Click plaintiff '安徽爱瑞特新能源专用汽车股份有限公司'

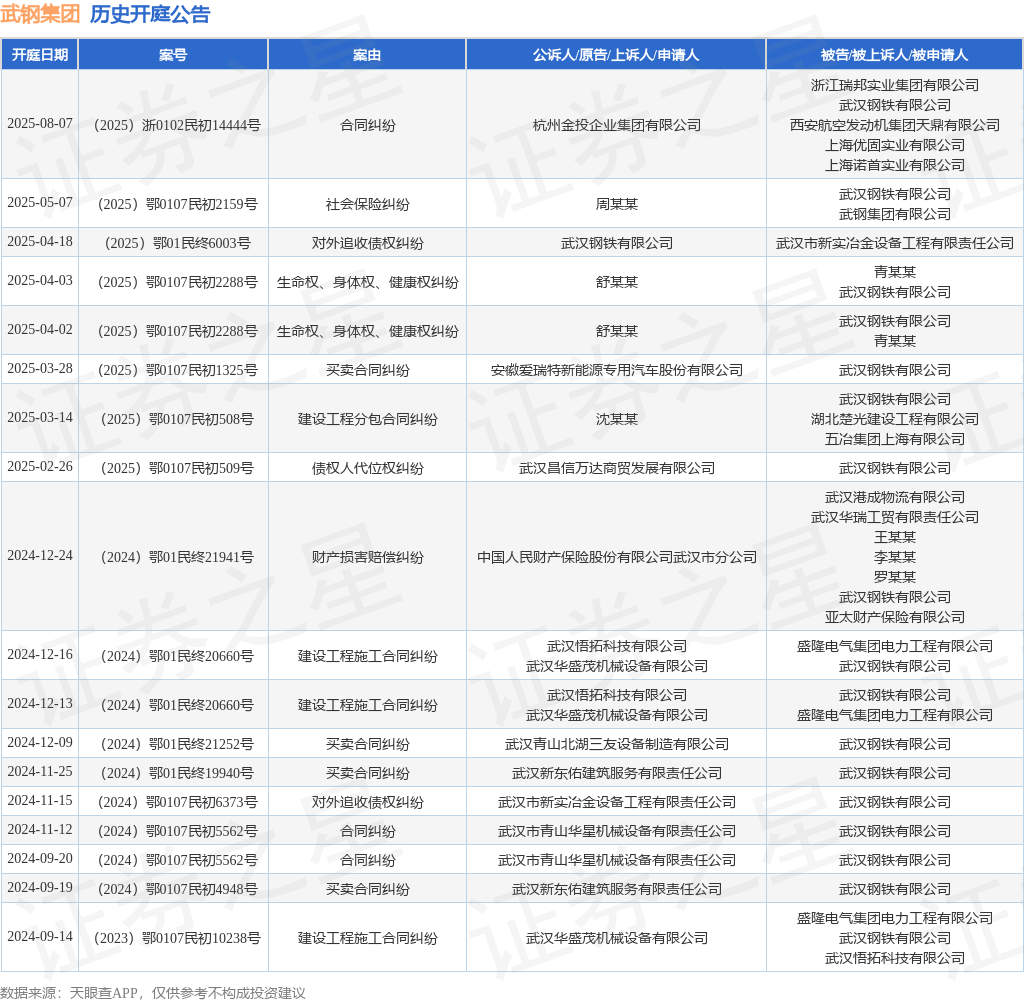click(x=616, y=370)
